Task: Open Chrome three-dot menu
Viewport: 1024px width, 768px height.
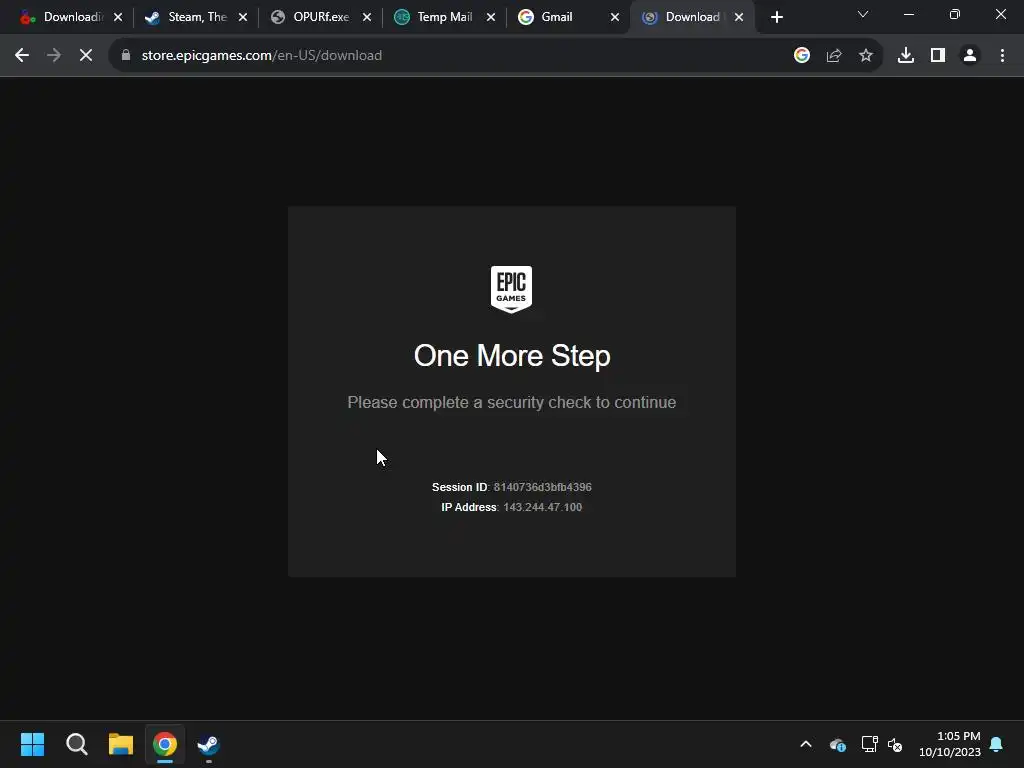Action: [x=1002, y=56]
